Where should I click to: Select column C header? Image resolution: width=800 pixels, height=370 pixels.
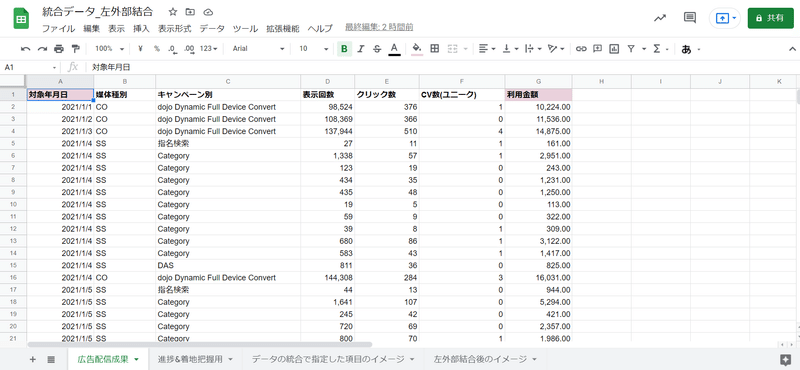[x=228, y=82]
